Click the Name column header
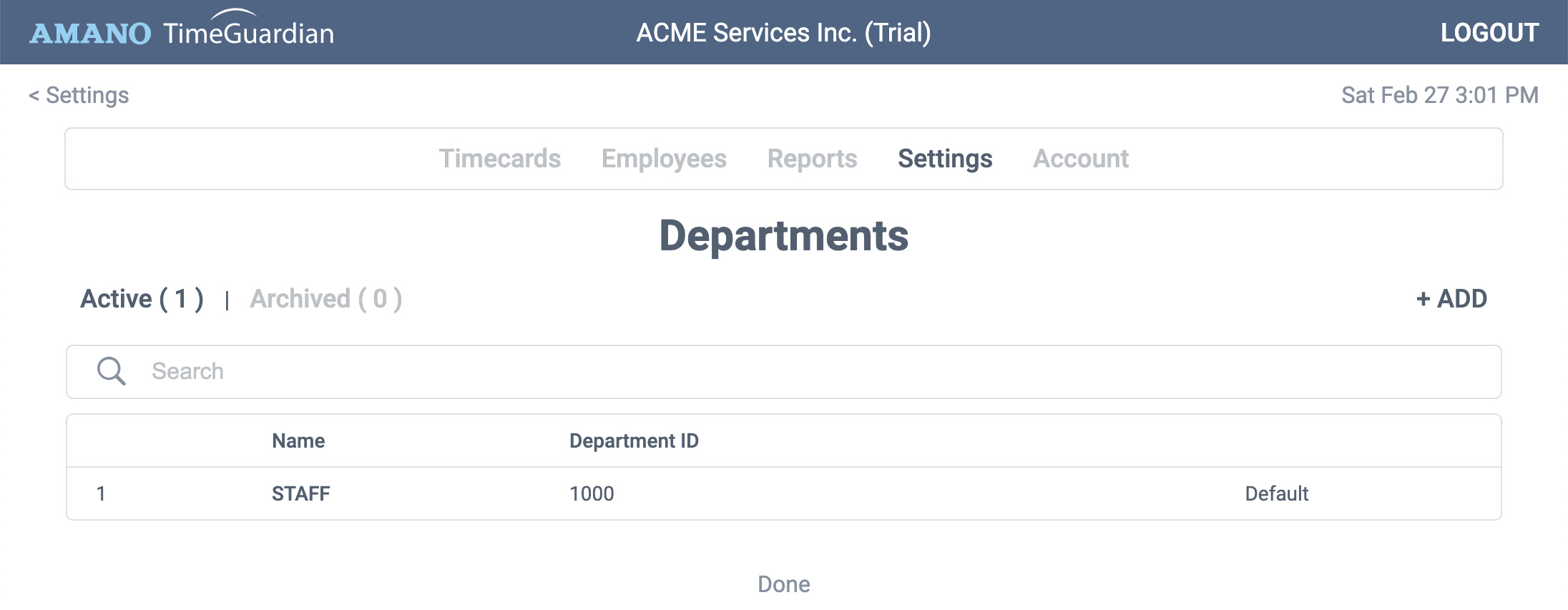 [x=298, y=441]
